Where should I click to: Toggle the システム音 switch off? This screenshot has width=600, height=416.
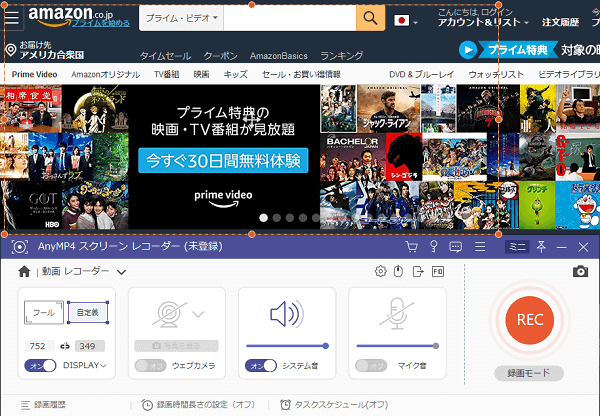(x=261, y=365)
